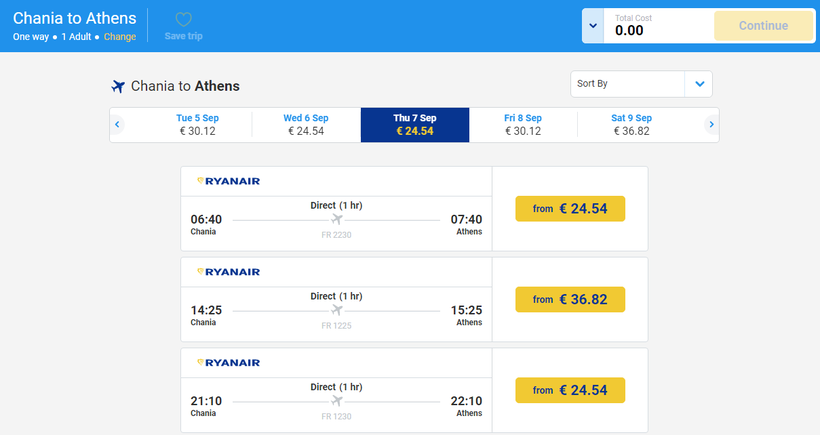
Task: Click the Ryanair logo on the 21:10 flight
Action: 229,362
